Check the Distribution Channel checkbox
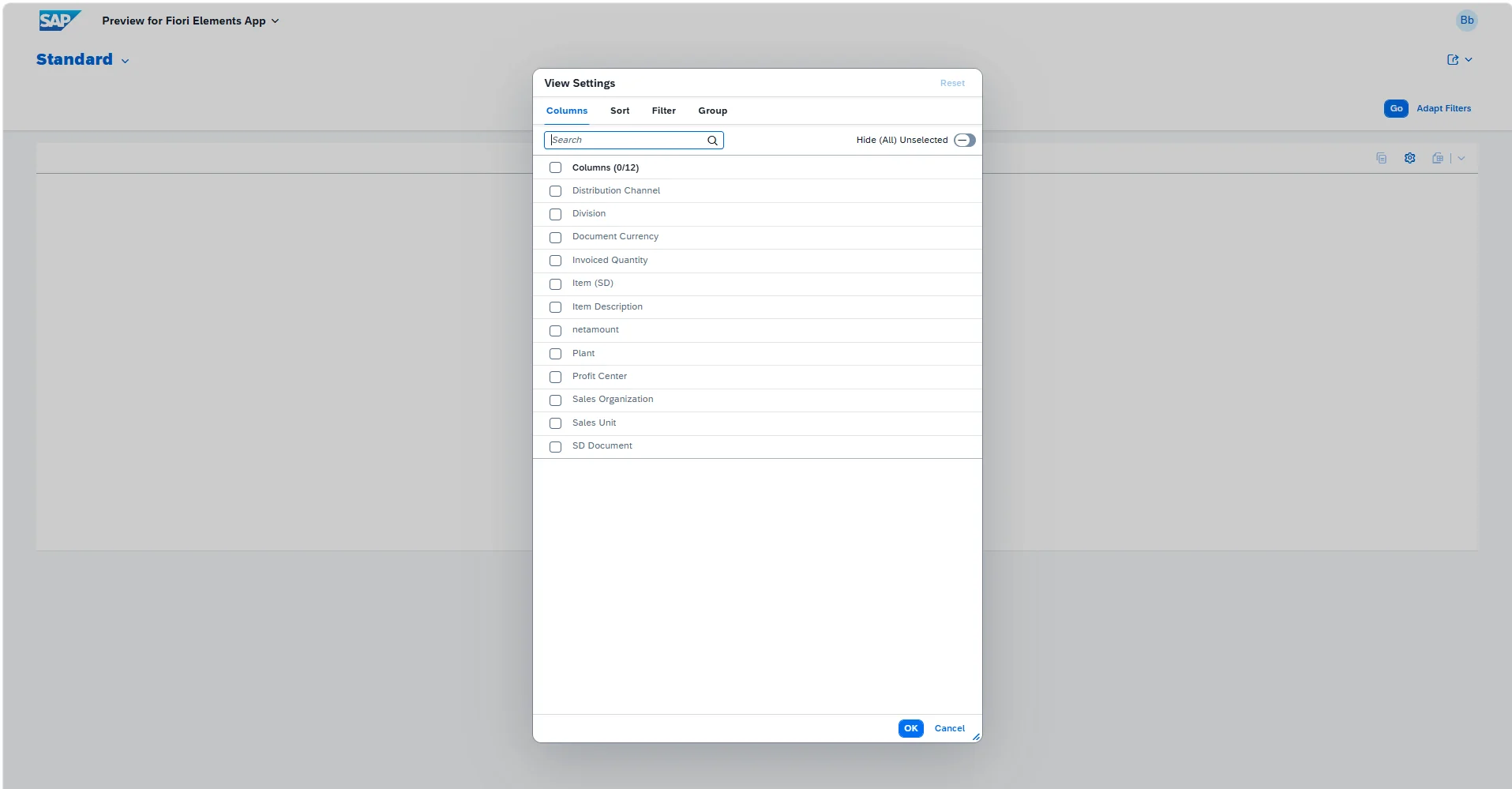Image resolution: width=1512 pixels, height=789 pixels. point(555,191)
